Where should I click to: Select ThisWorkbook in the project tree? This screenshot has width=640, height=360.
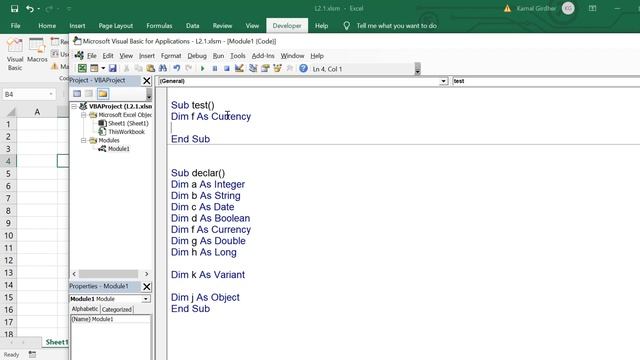pyautogui.click(x=126, y=132)
